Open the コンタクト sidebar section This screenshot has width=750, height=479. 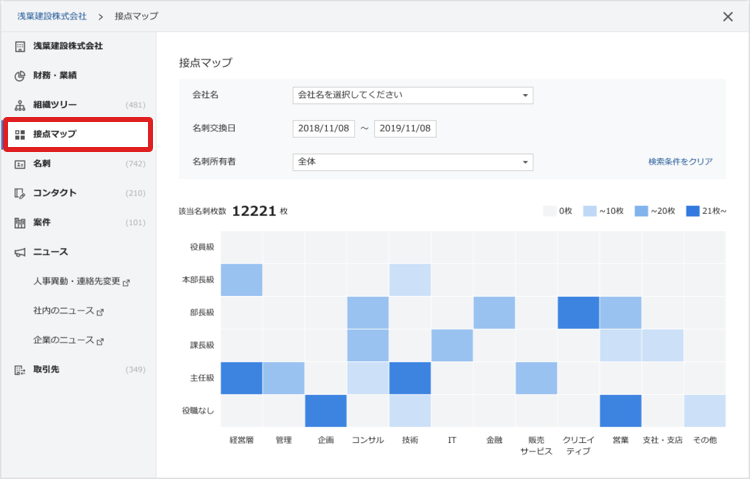pos(78,193)
